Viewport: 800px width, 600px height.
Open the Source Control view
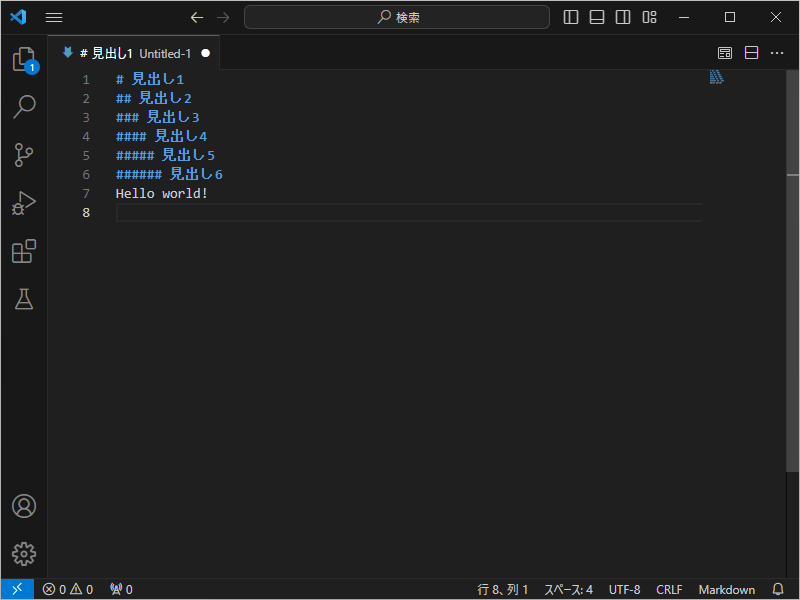click(24, 155)
